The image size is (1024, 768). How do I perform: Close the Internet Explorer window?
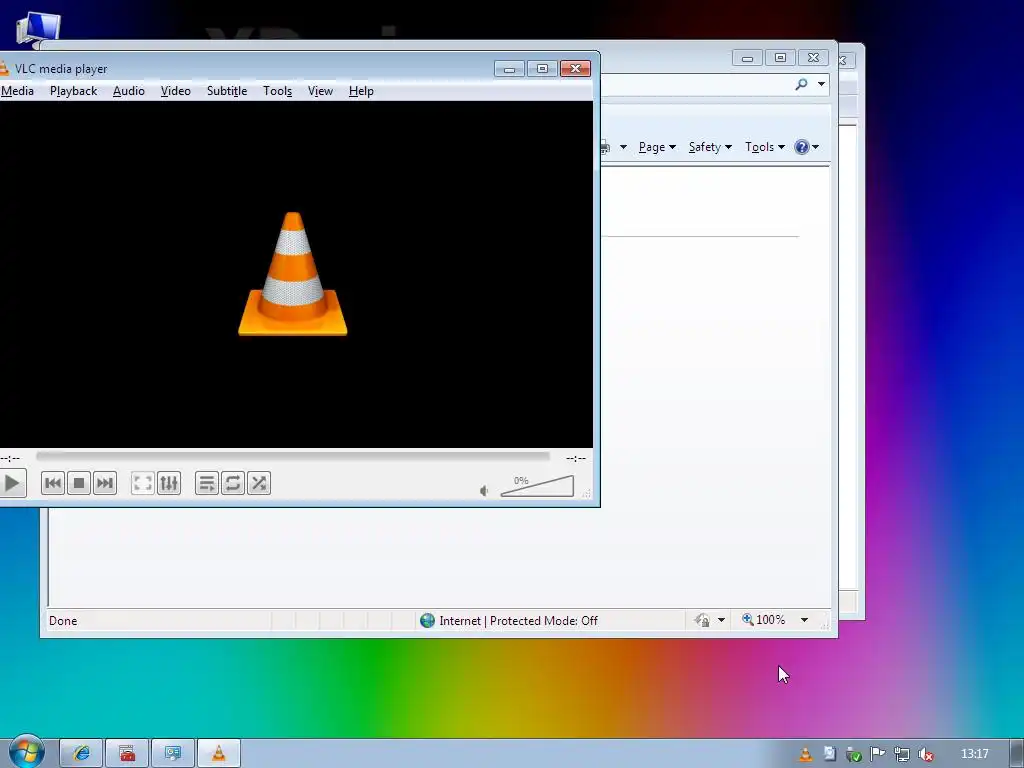813,58
